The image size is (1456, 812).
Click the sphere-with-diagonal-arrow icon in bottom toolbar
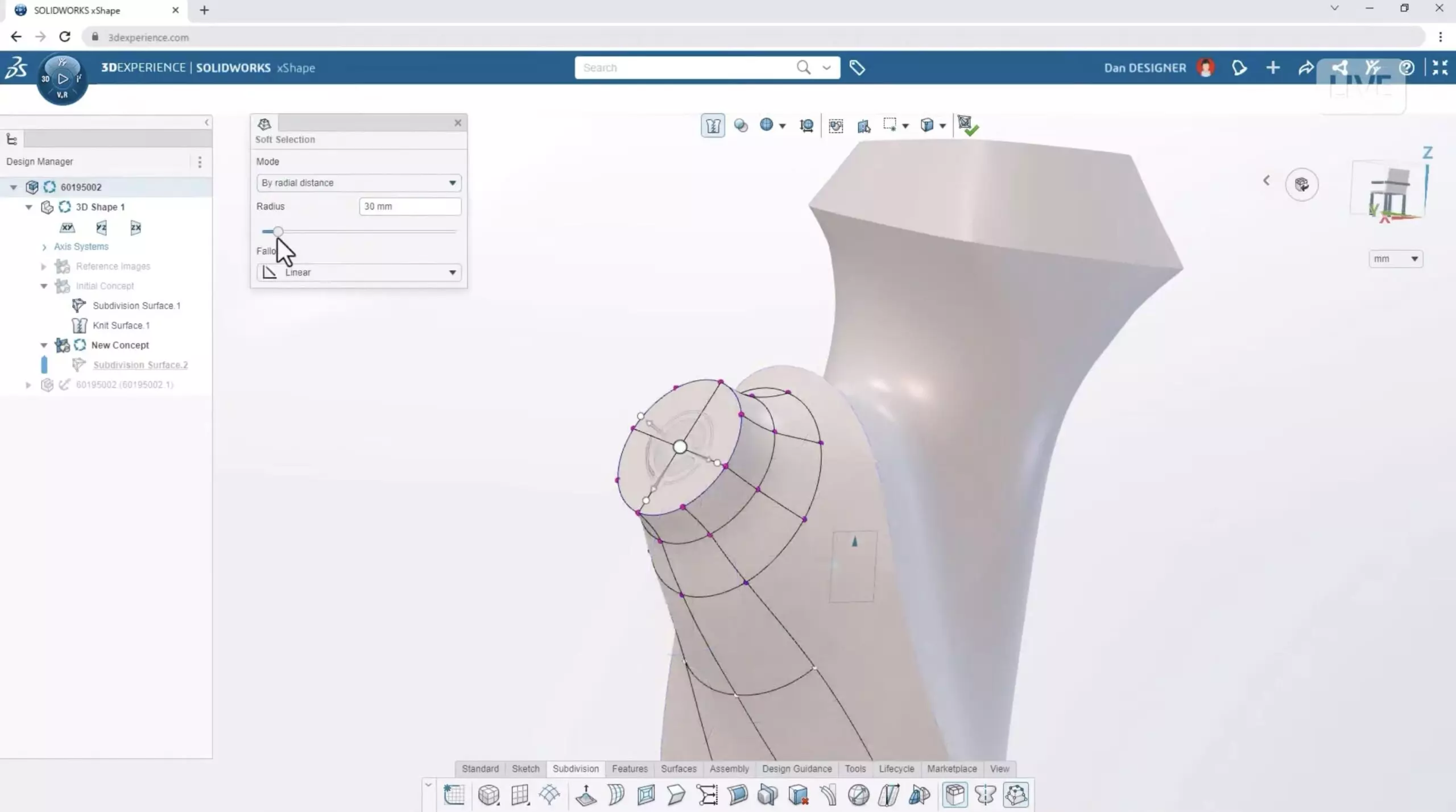pyautogui.click(x=858, y=795)
